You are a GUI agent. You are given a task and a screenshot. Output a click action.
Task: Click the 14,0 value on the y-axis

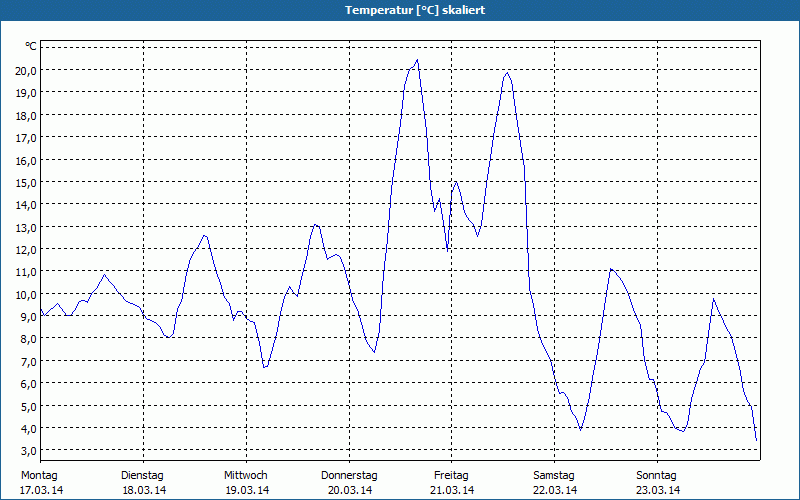26,205
